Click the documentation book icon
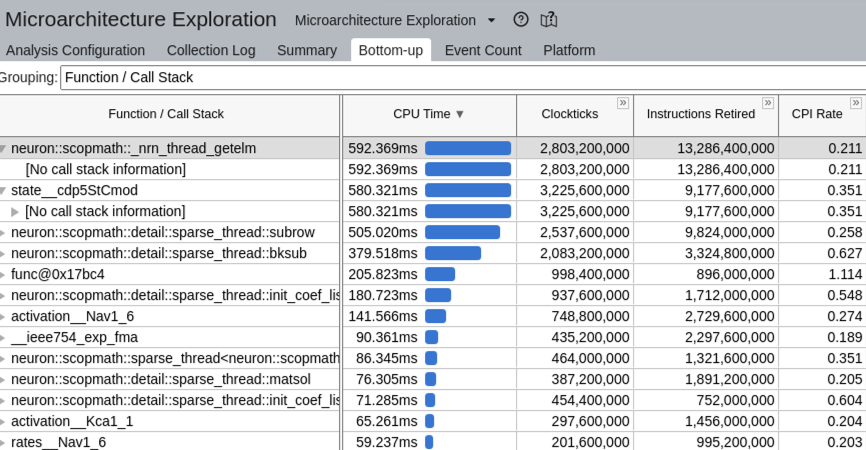This screenshot has height=450, width=866. pos(548,20)
